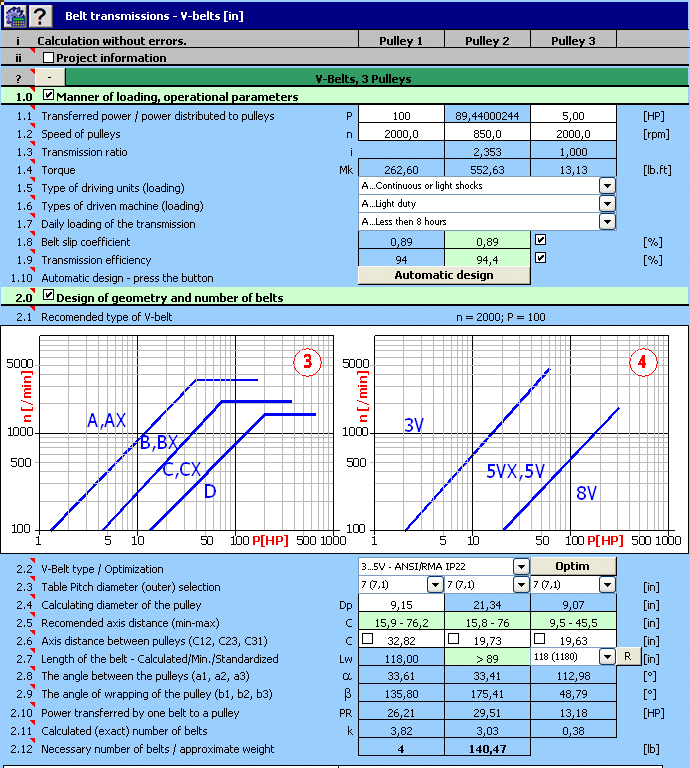Click the Pulley 3 column header

[573, 41]
